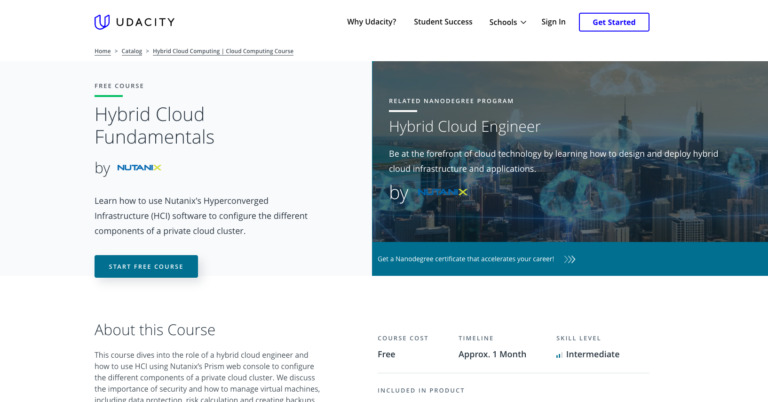Click the START FREE COURSE button
The width and height of the screenshot is (768, 402).
(146, 266)
